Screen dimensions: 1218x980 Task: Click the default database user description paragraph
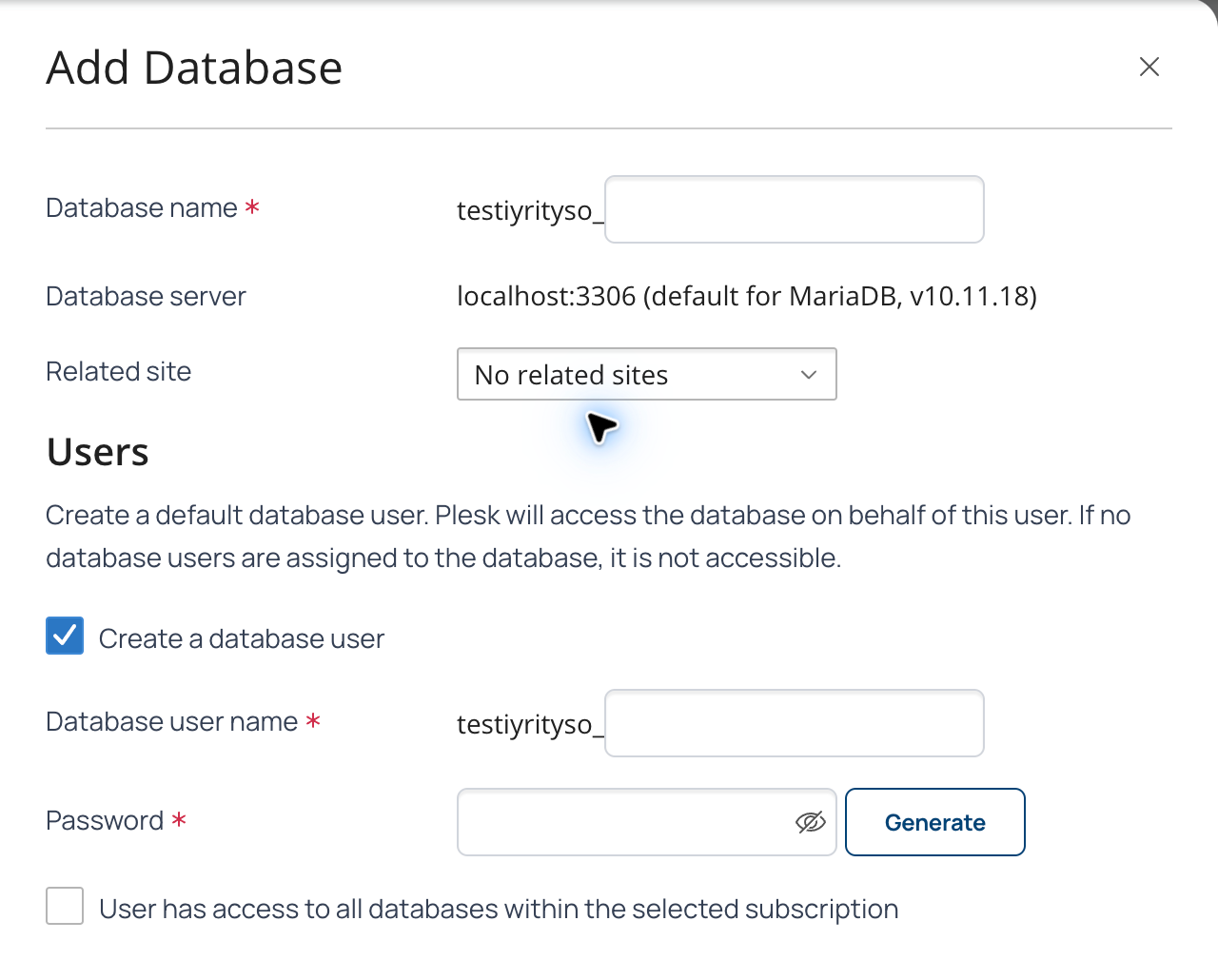click(x=588, y=537)
